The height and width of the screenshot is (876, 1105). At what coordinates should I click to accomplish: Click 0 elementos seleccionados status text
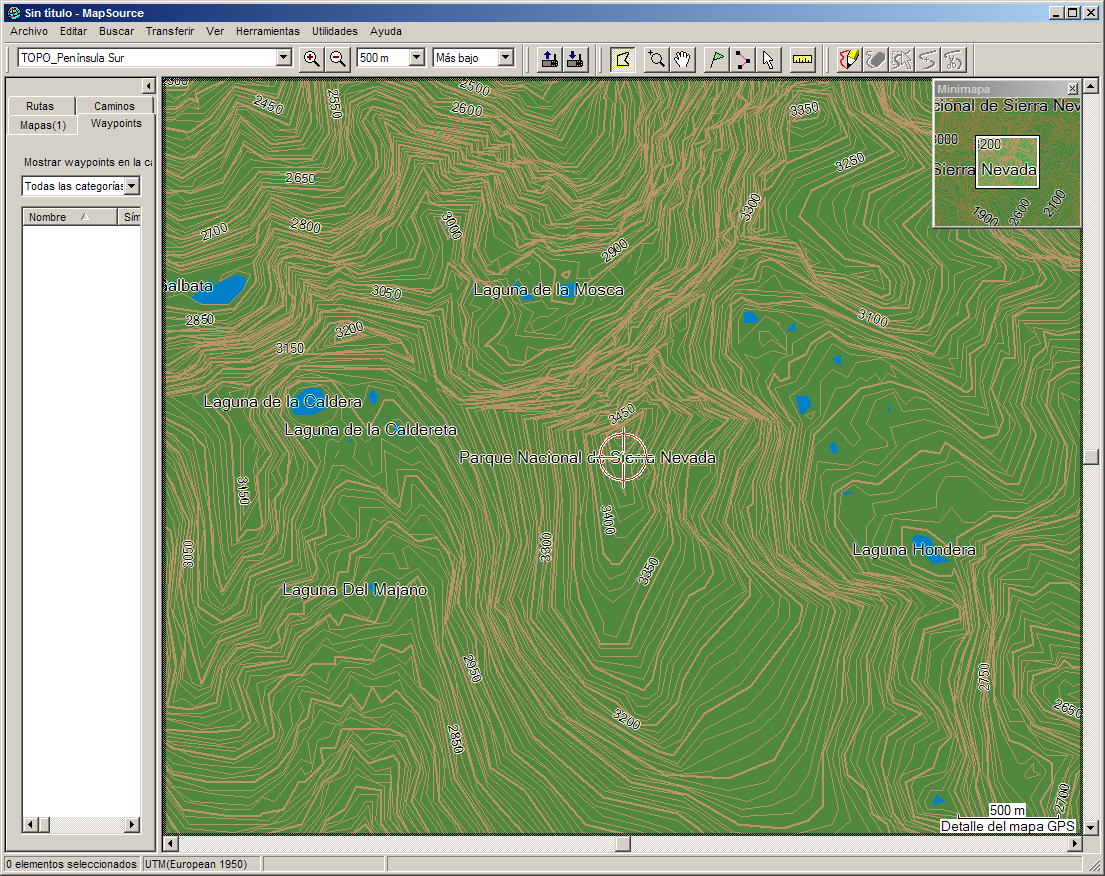(72, 864)
